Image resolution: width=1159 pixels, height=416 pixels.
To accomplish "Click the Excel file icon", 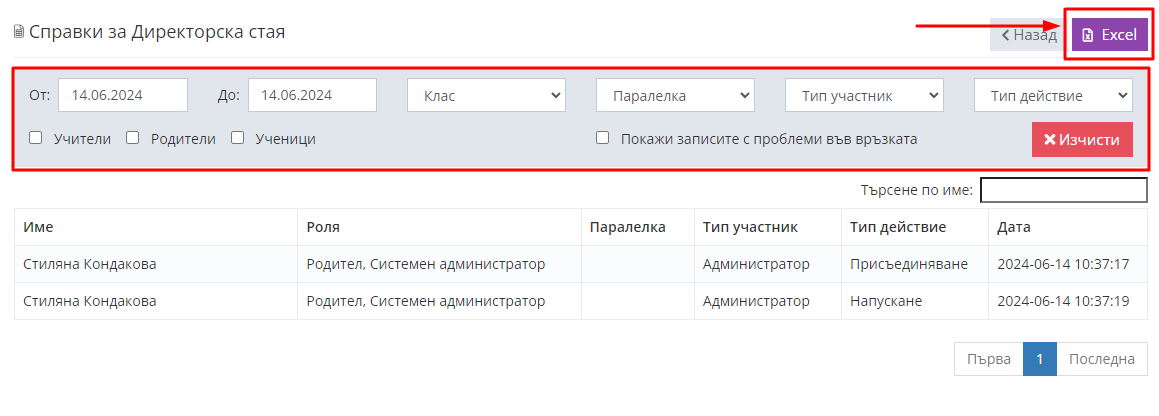I will tap(1087, 35).
